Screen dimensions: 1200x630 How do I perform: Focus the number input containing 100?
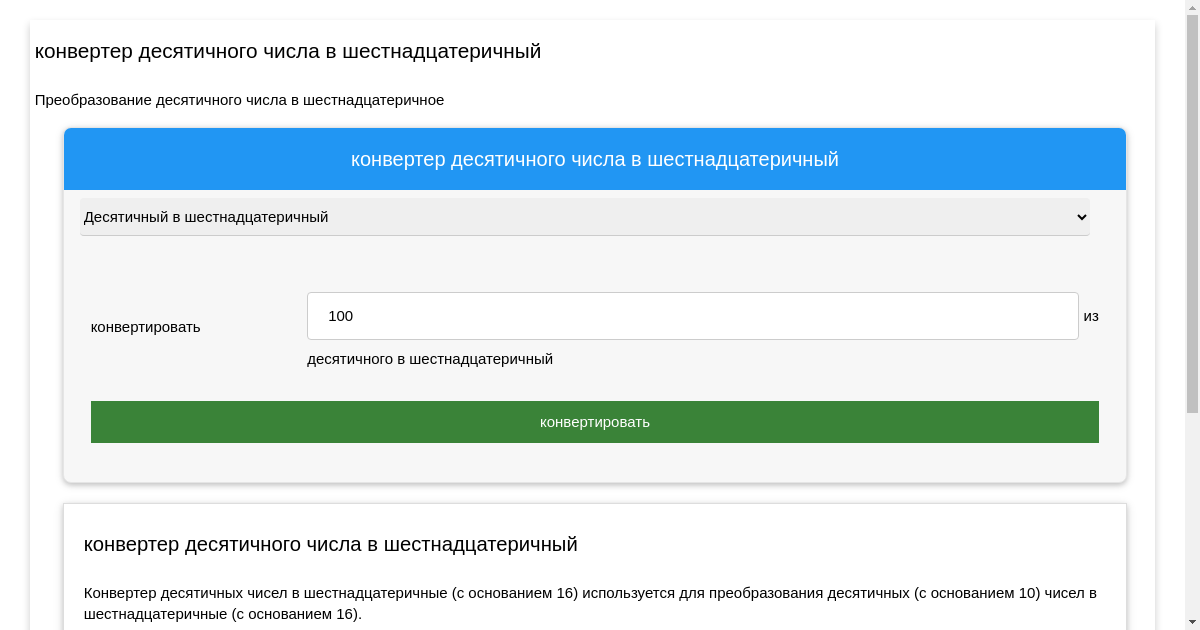(692, 316)
